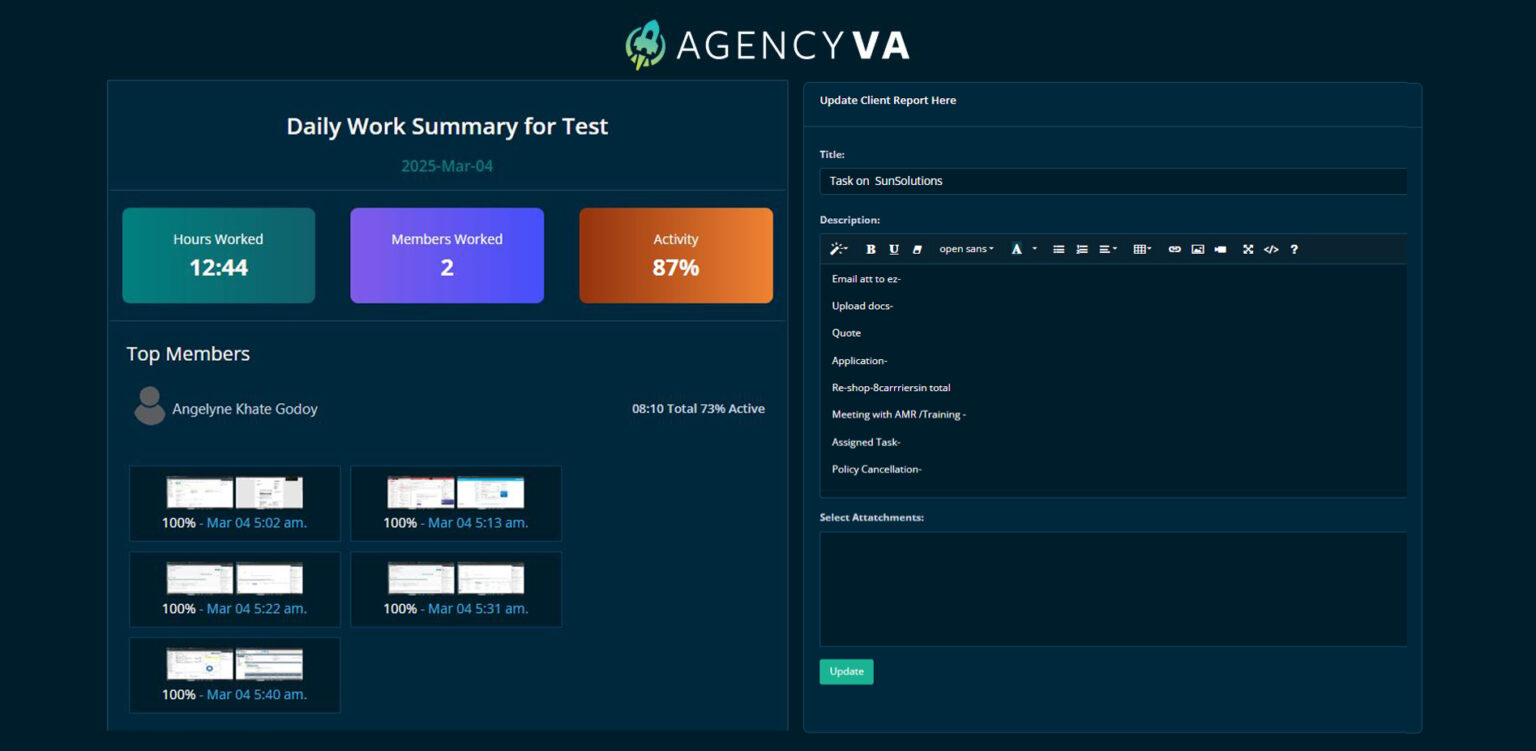Open the font color dropdown arrow
Screen dimensions: 1536x751
tap(1034, 249)
